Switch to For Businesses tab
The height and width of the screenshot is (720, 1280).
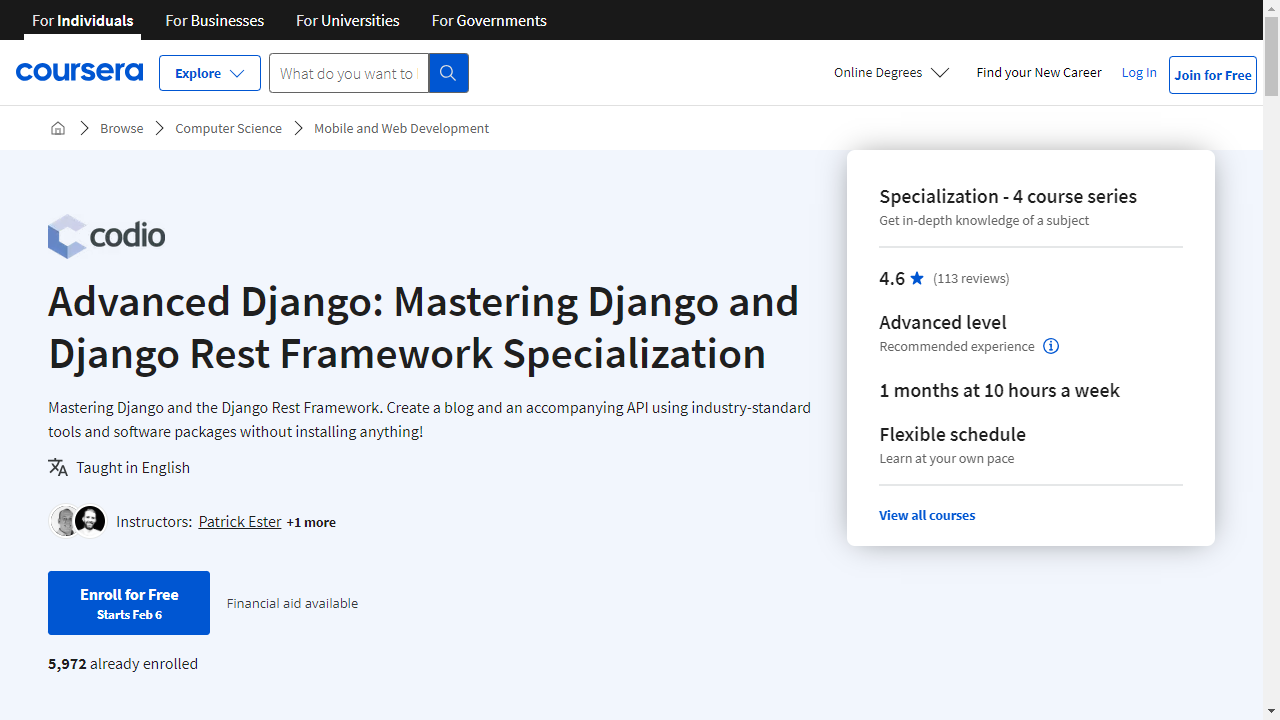click(x=215, y=20)
